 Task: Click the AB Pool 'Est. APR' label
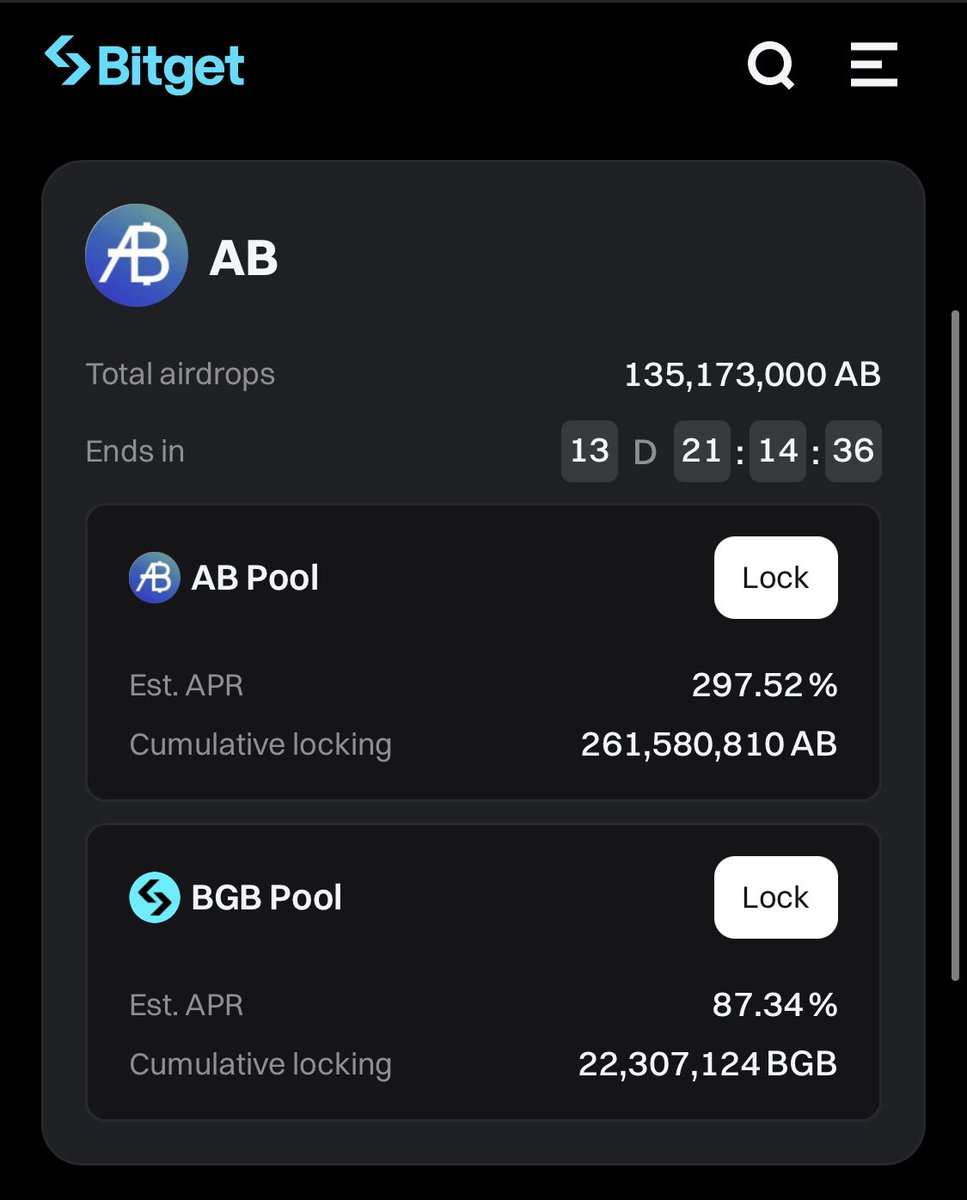(186, 686)
